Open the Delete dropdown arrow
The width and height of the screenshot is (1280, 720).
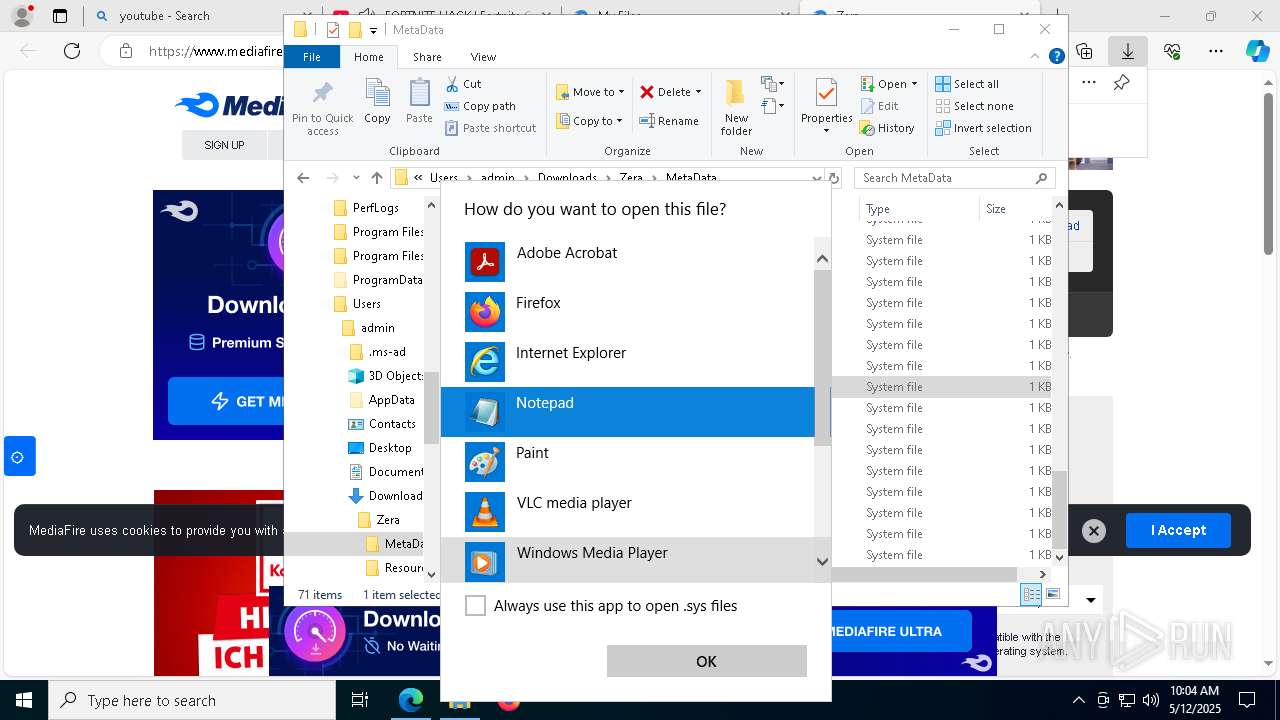pos(698,92)
